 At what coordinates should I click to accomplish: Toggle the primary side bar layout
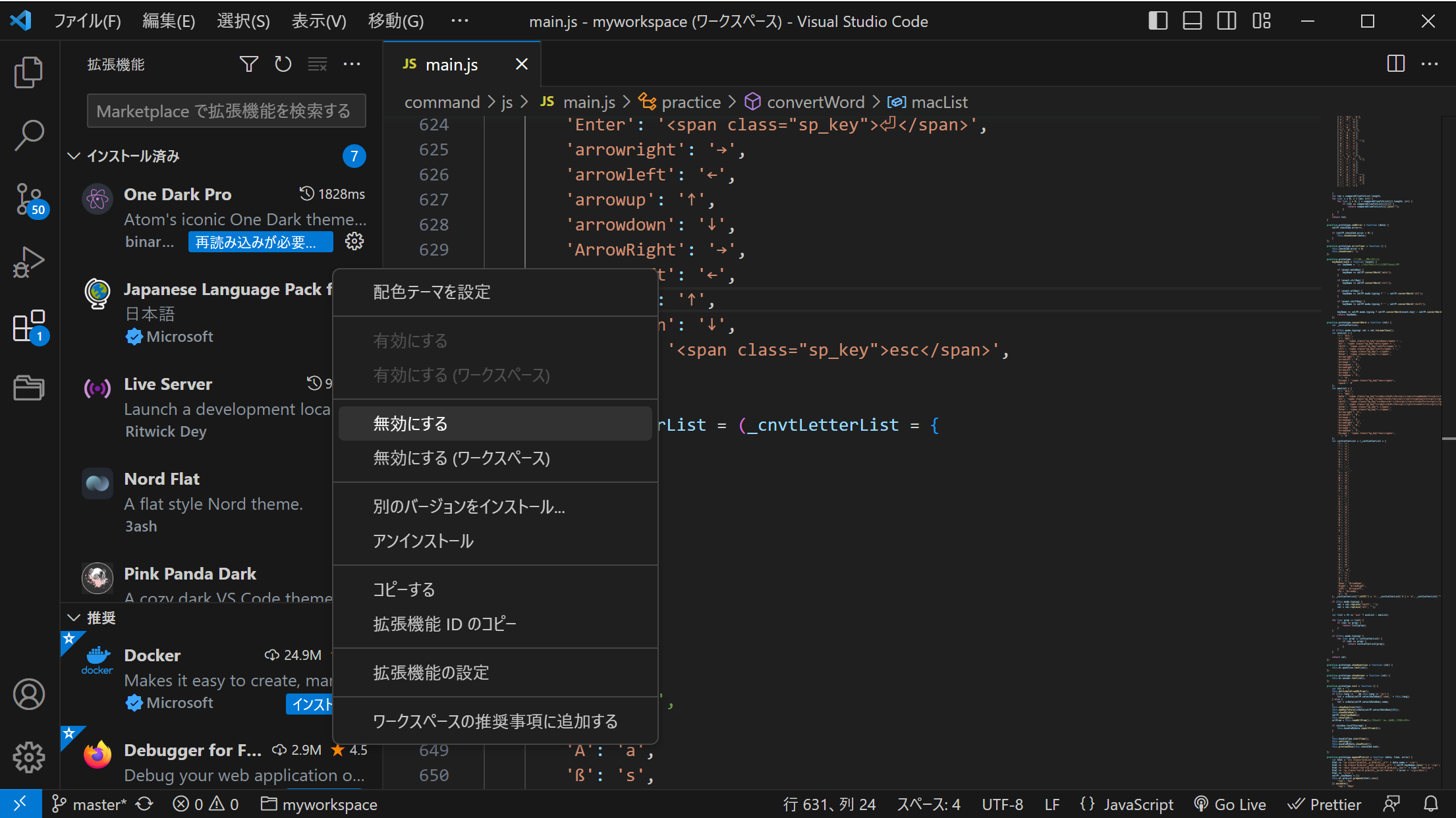[1158, 21]
